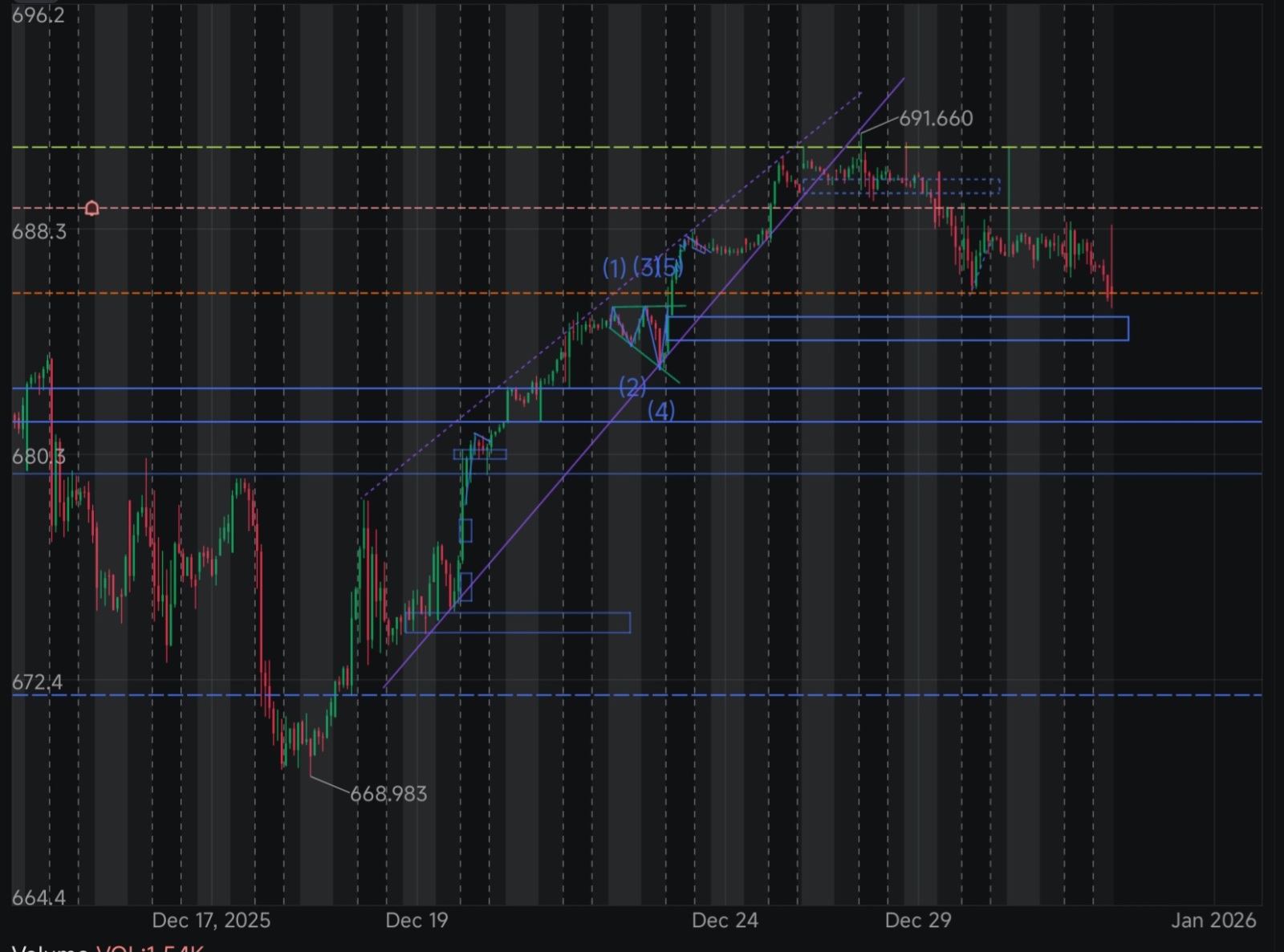Click the Dec 24 date label

[725, 920]
